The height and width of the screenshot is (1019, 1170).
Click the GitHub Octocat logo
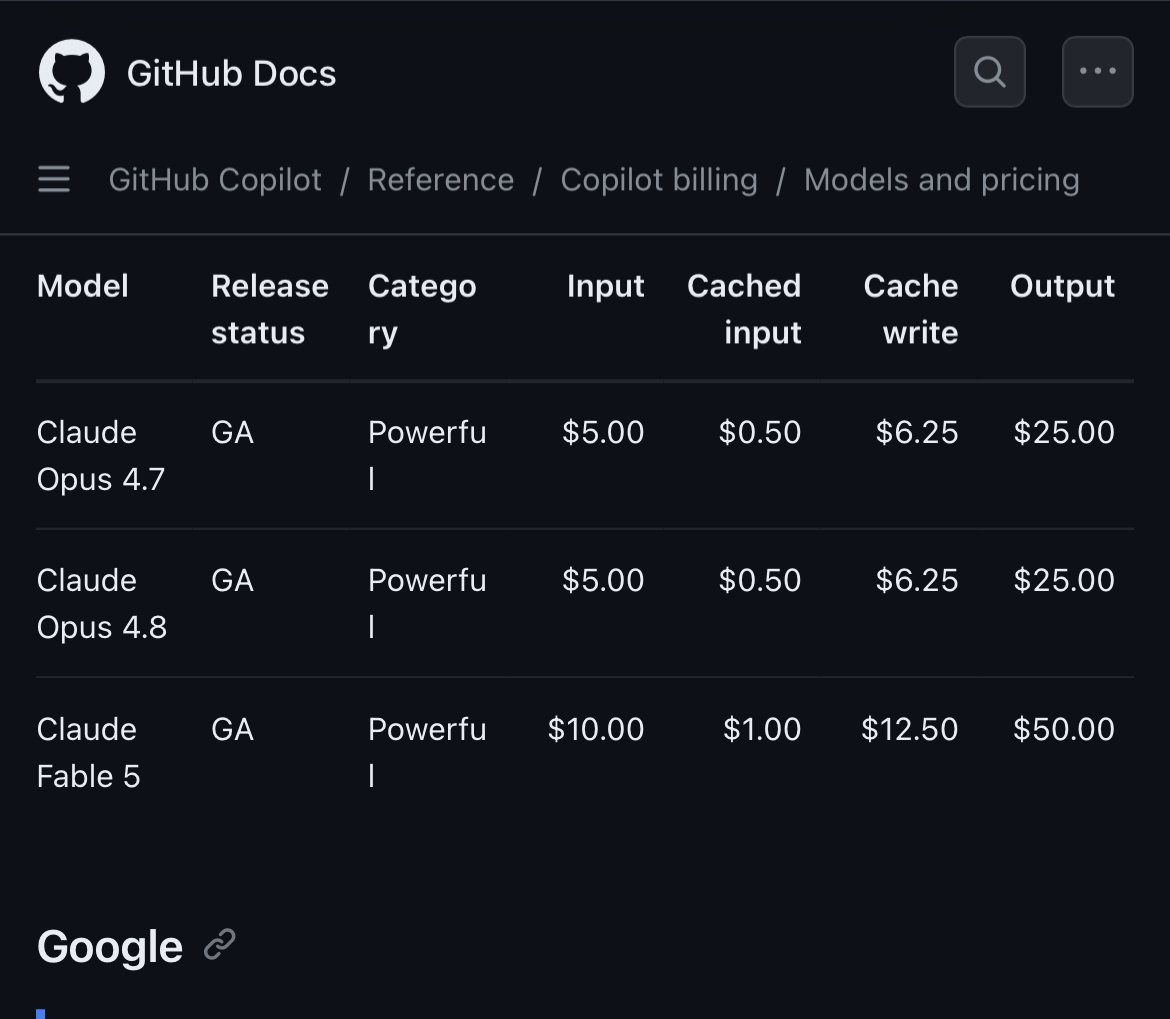pos(72,72)
